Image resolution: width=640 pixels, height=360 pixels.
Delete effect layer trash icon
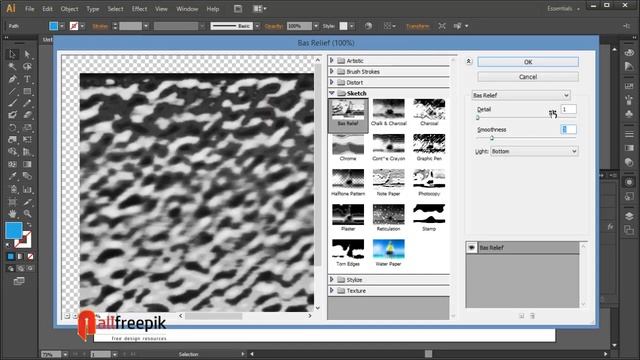point(532,316)
